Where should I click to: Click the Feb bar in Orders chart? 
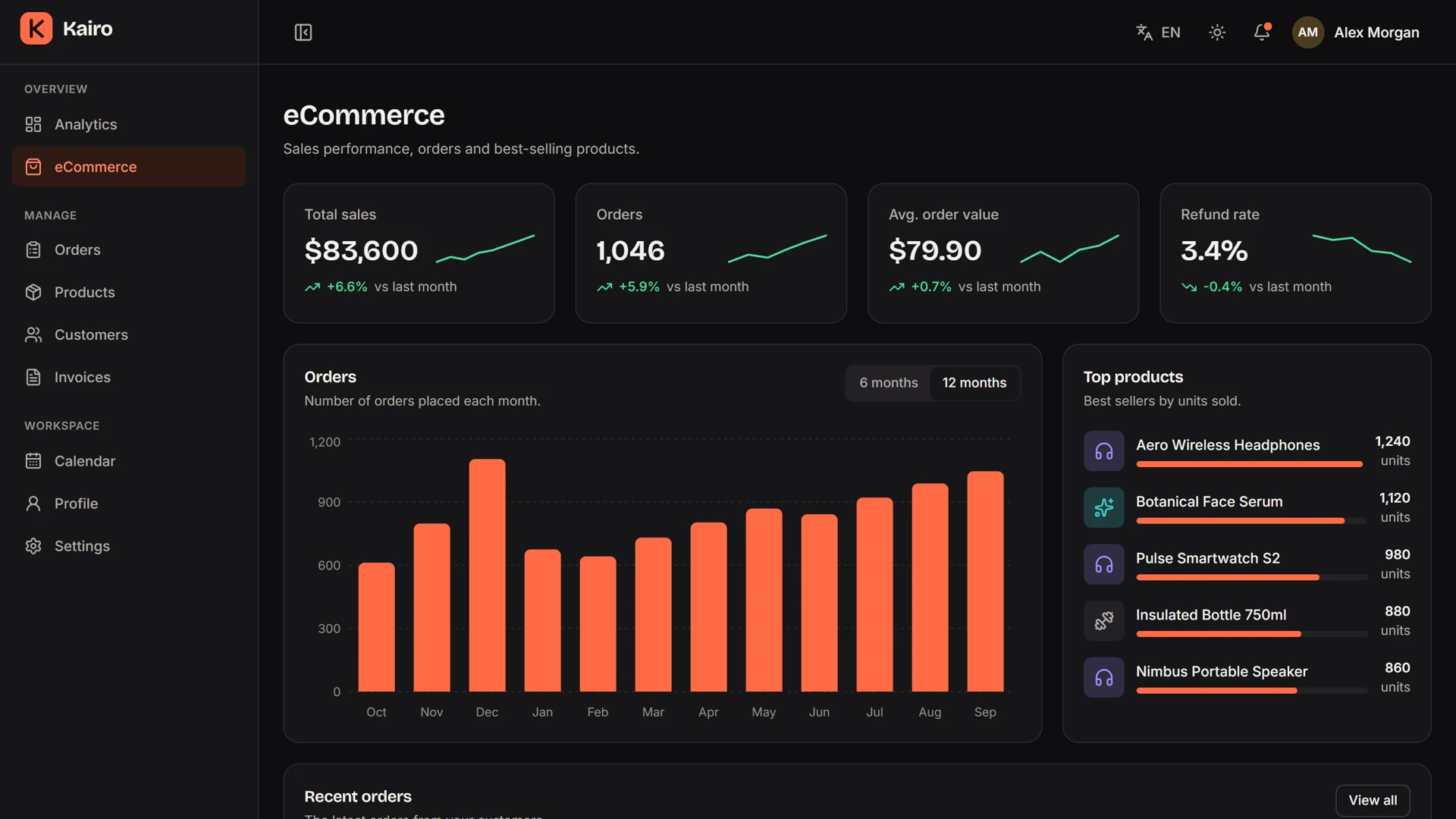[x=598, y=624]
